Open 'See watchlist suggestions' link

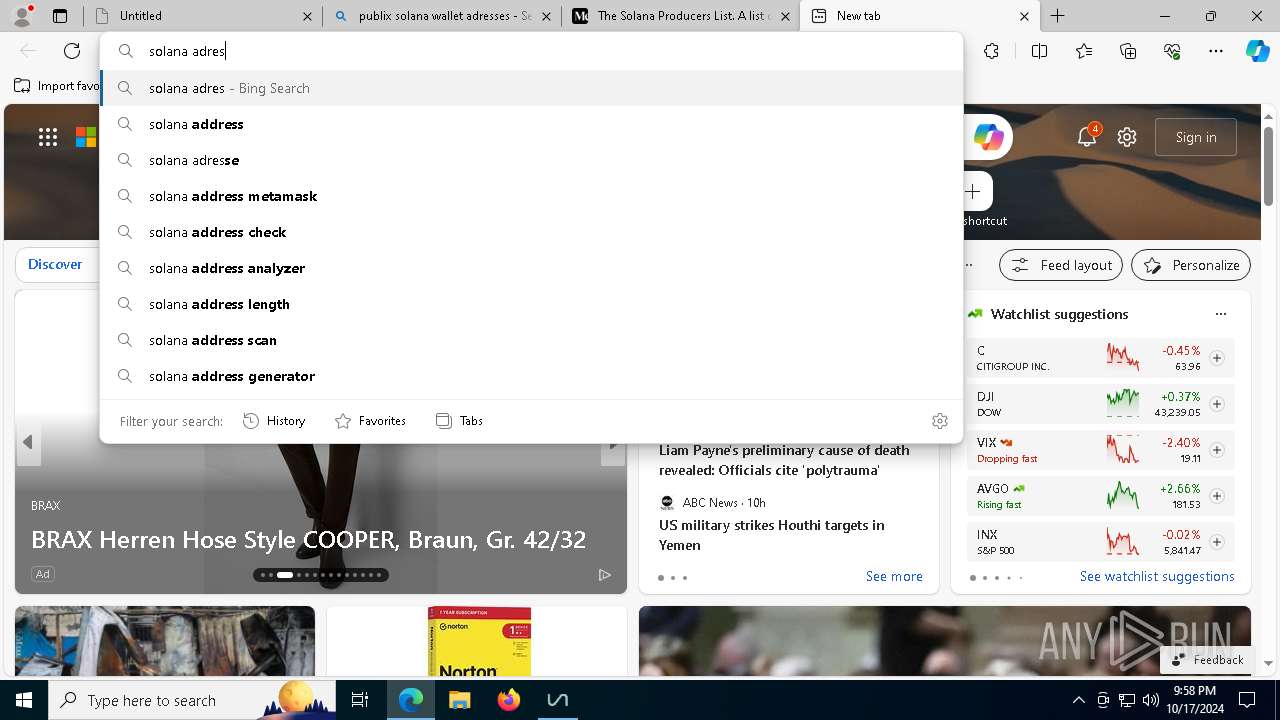click(1157, 576)
